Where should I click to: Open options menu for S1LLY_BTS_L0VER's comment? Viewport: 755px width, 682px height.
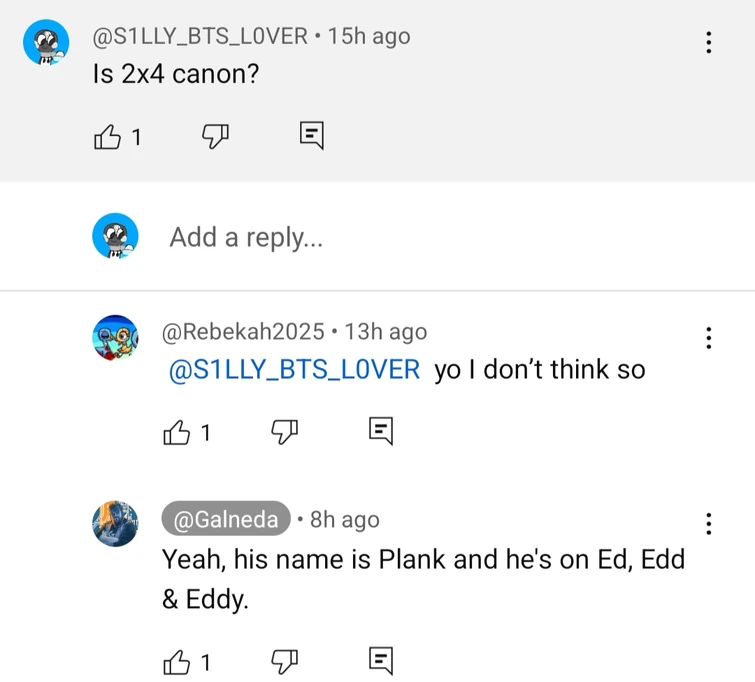708,42
